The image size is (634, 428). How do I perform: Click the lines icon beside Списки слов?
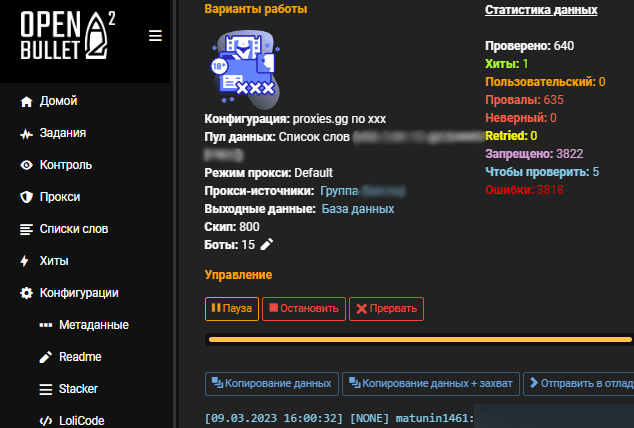[x=26, y=229]
